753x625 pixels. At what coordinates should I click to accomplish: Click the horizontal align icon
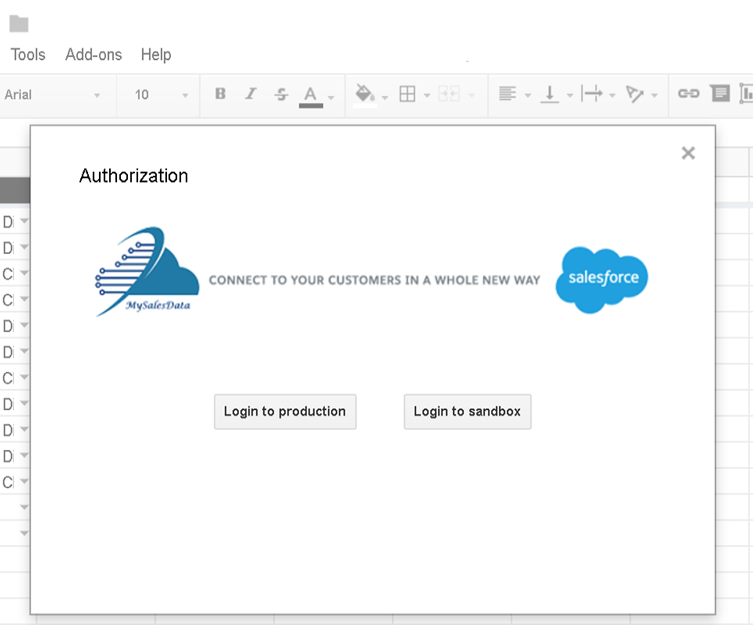(508, 93)
